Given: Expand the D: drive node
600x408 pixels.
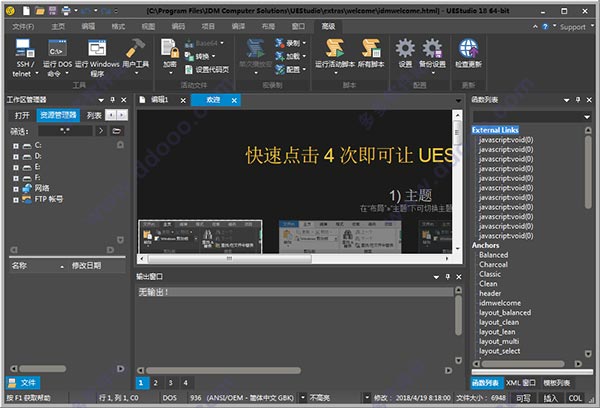Looking at the screenshot, I should point(16,157).
